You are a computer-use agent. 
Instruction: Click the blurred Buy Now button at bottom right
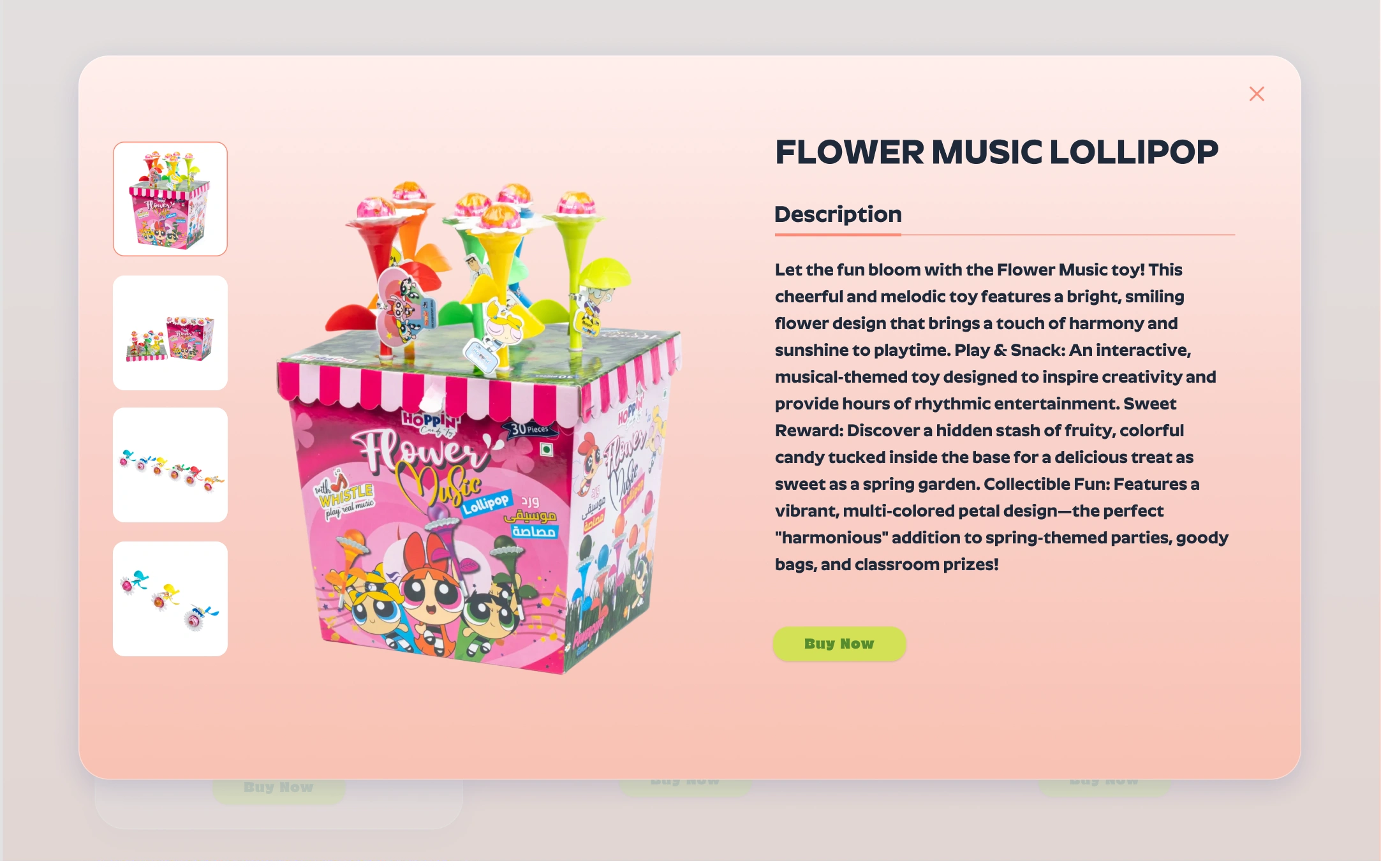[1104, 784]
